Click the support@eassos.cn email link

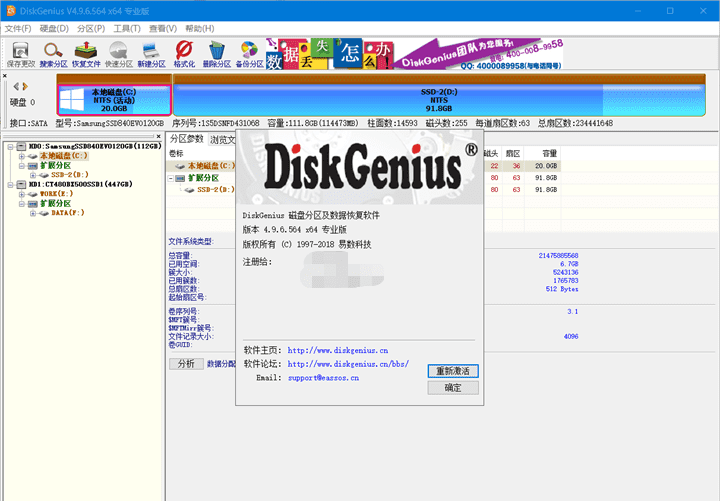pyautogui.click(x=323, y=378)
